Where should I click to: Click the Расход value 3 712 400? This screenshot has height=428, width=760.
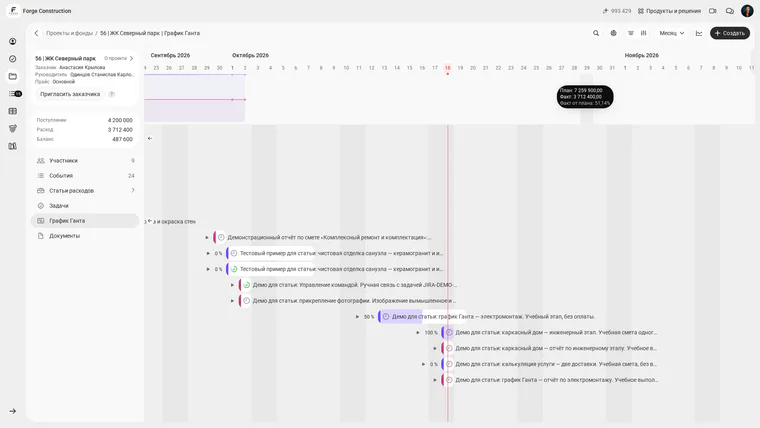point(120,129)
